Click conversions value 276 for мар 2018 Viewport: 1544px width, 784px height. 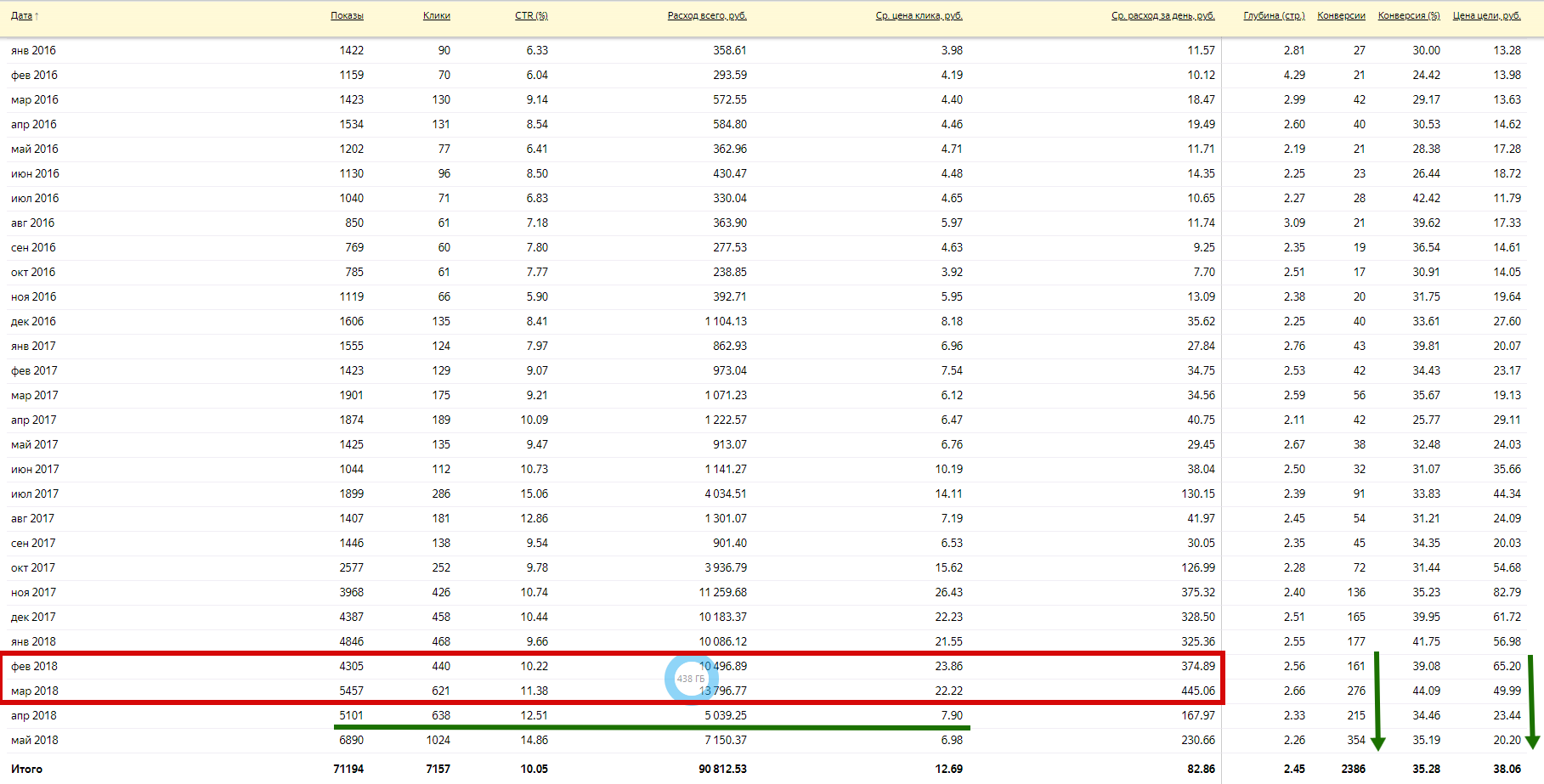click(x=1357, y=691)
